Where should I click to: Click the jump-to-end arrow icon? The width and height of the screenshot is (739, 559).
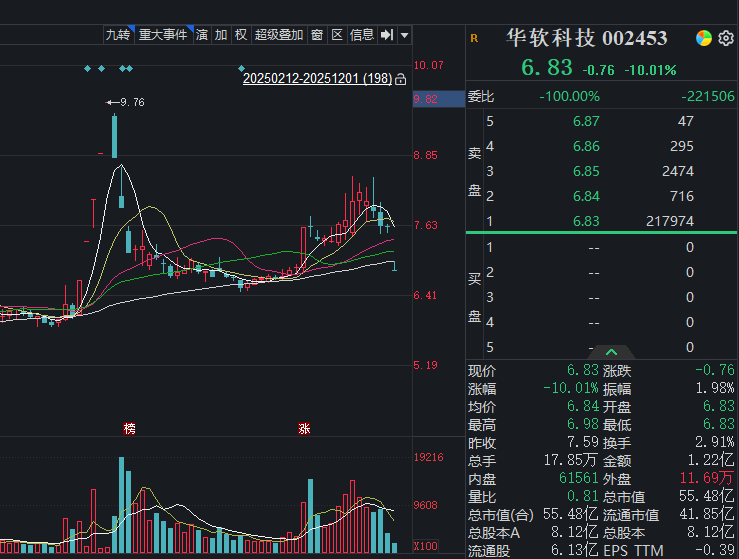(x=387, y=35)
